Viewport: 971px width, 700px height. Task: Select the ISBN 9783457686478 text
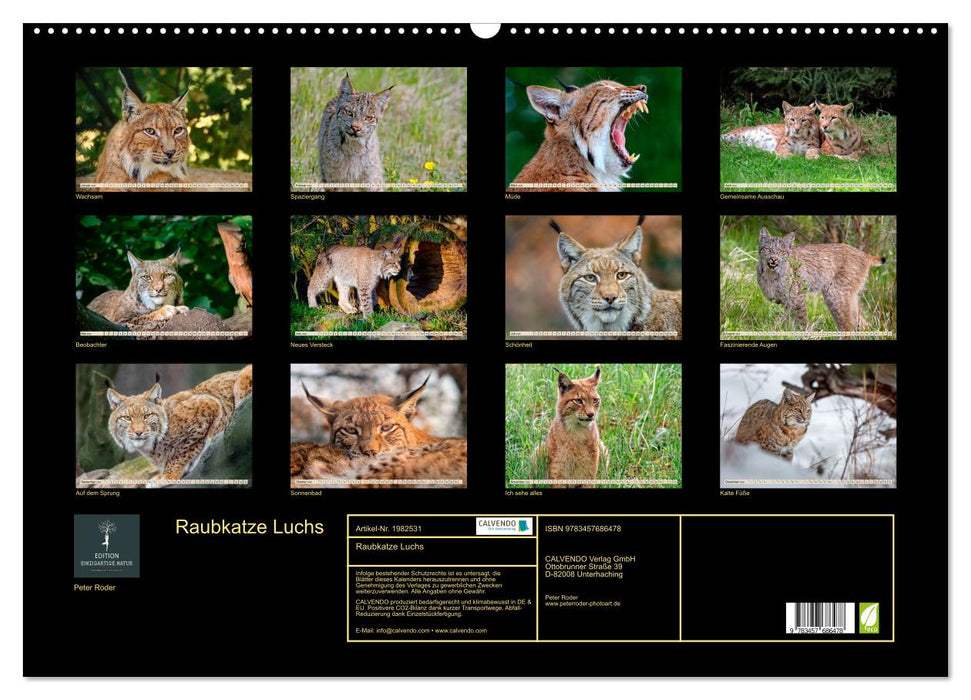(583, 526)
